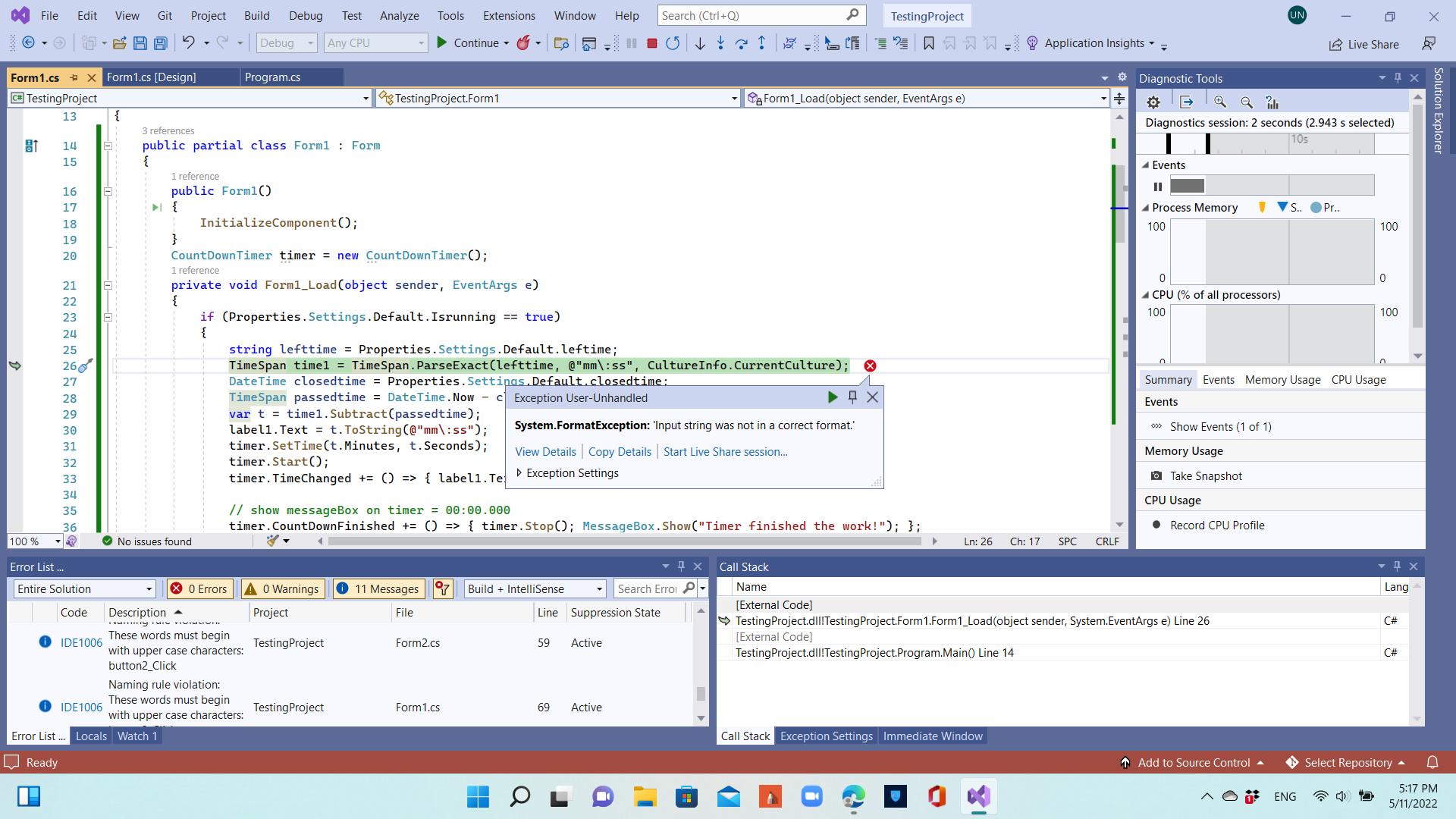1456x819 pixels.
Task: Pause the Events track in Diagnostic Tools
Action: [x=1157, y=187]
